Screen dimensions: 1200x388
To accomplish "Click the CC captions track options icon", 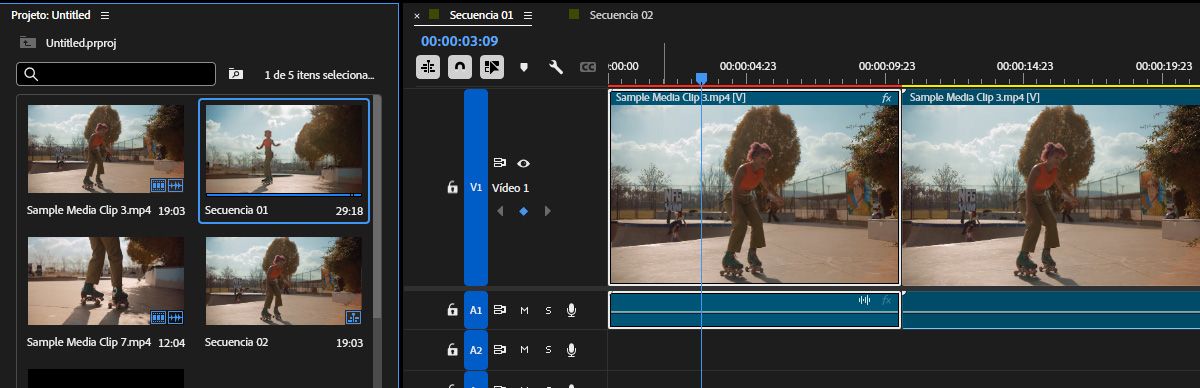I will (588, 67).
